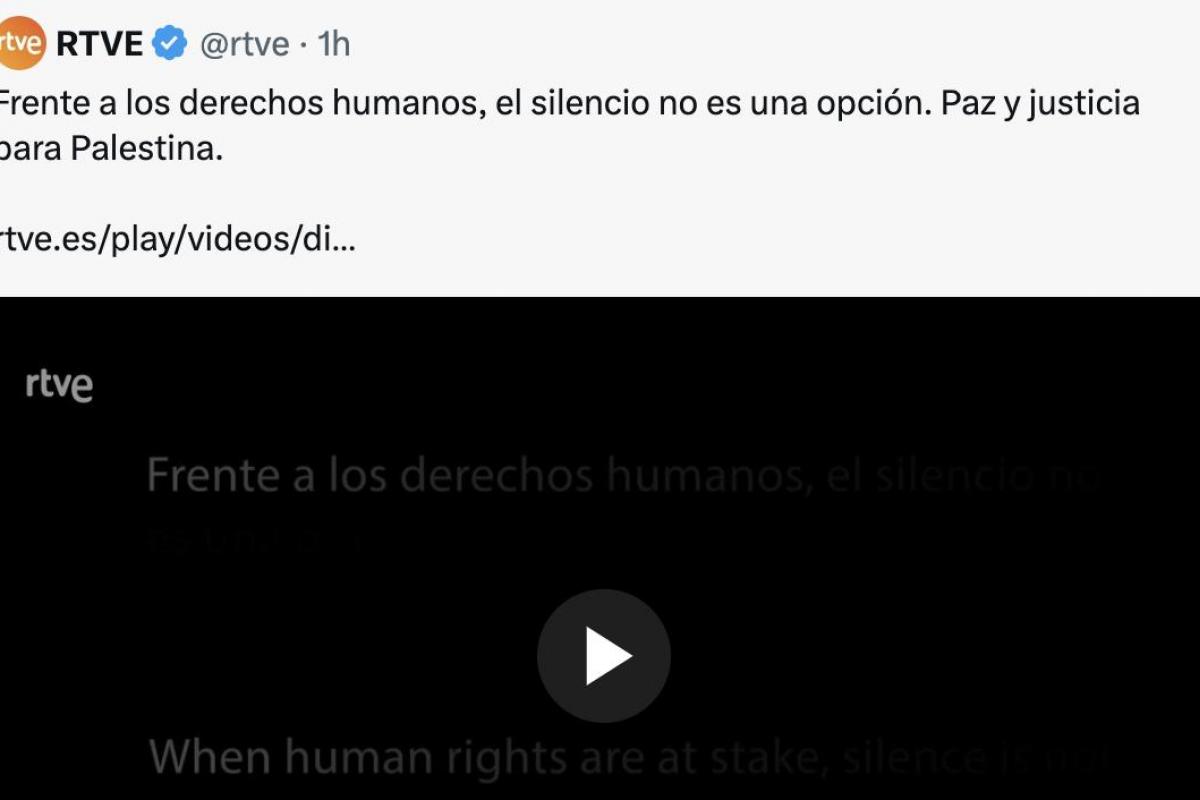This screenshot has width=1200, height=800.
Task: Click the tweet line ending 'Paz y justicia'
Action: pos(568,104)
